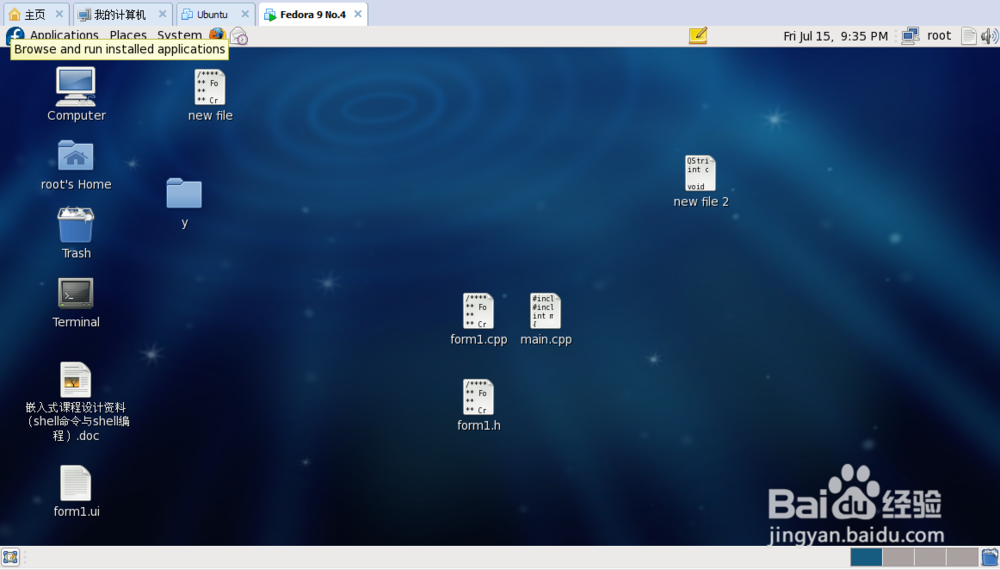The height and width of the screenshot is (570, 1000).
Task: Click the trash applet in bottom panel
Action: 990,557
